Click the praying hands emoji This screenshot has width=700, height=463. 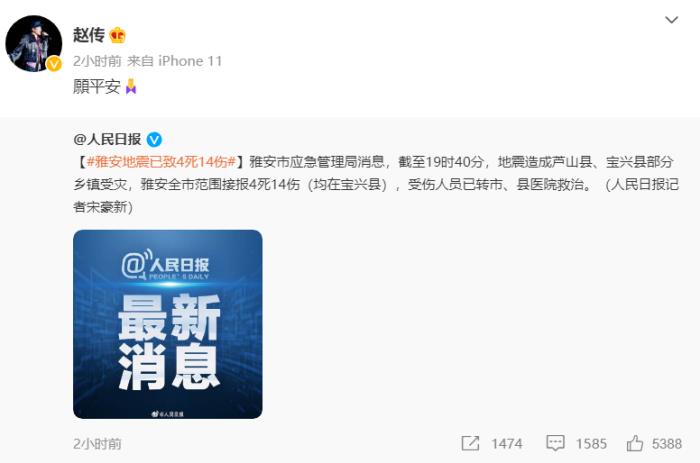pyautogui.click(x=130, y=86)
